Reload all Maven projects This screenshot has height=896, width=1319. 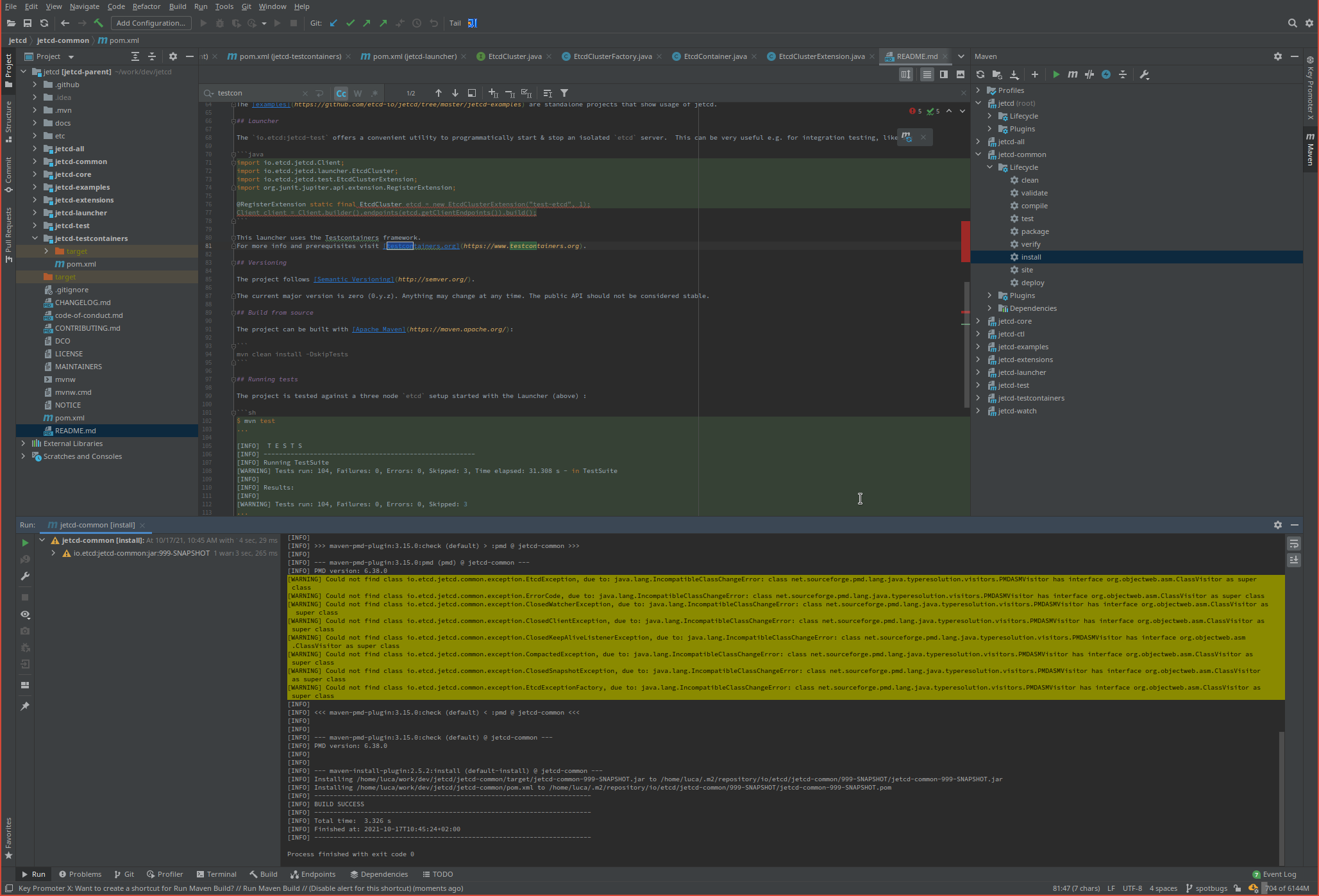[x=980, y=74]
